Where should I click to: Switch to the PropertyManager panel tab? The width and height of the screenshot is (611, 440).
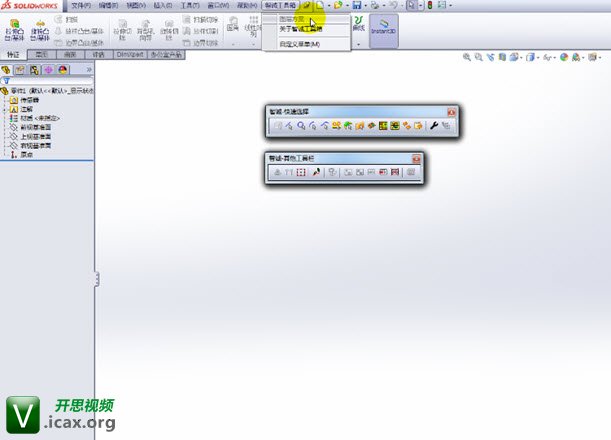point(19,70)
